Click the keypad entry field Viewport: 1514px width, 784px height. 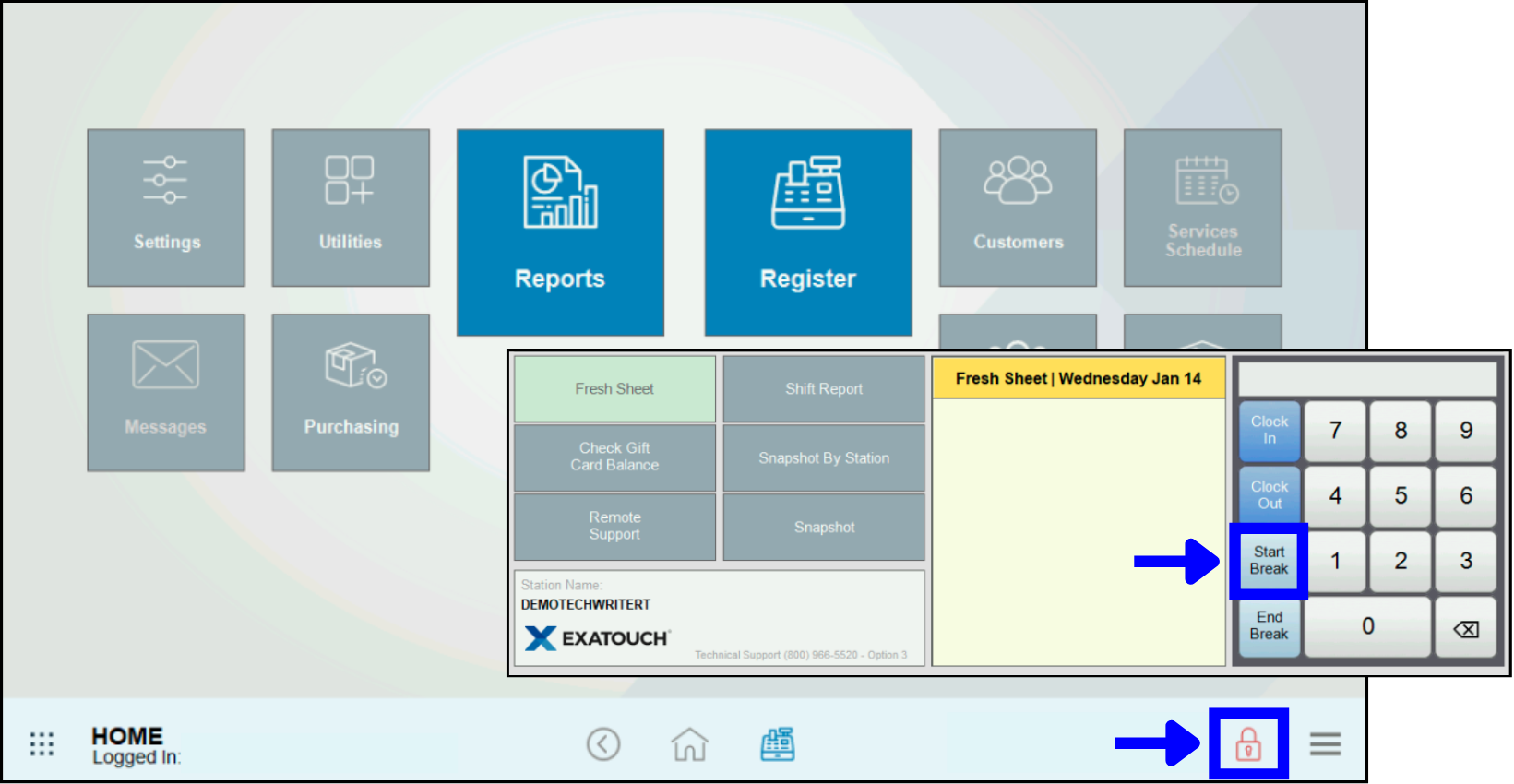(x=1366, y=379)
